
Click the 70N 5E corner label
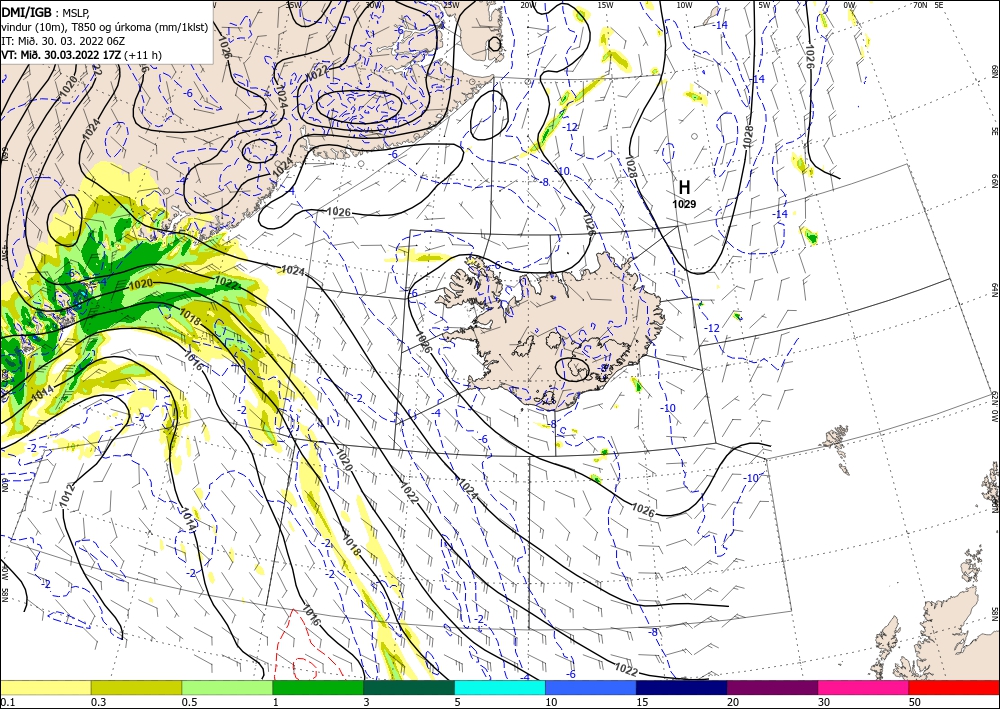click(x=928, y=5)
